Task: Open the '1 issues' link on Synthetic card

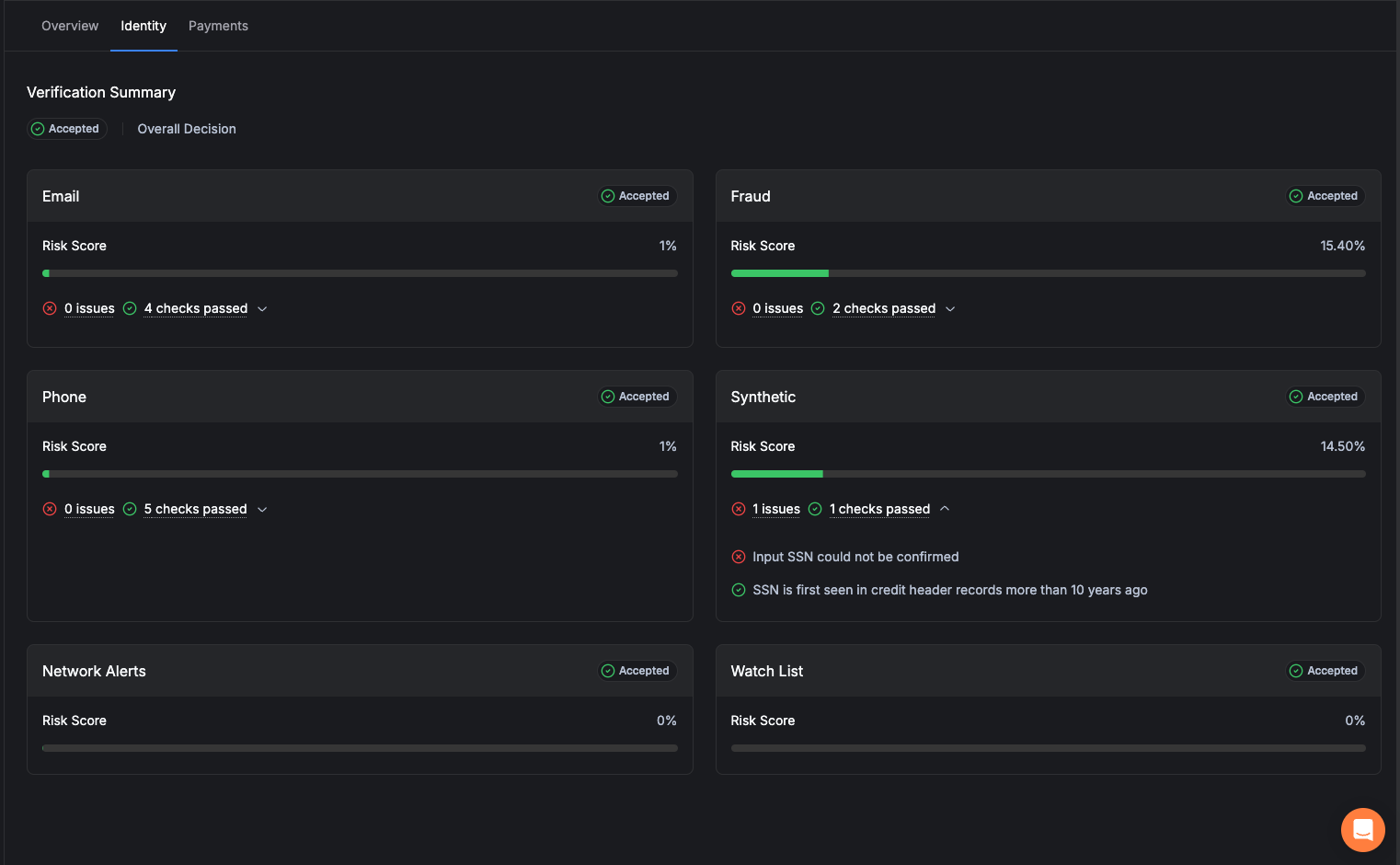Action: tap(775, 509)
